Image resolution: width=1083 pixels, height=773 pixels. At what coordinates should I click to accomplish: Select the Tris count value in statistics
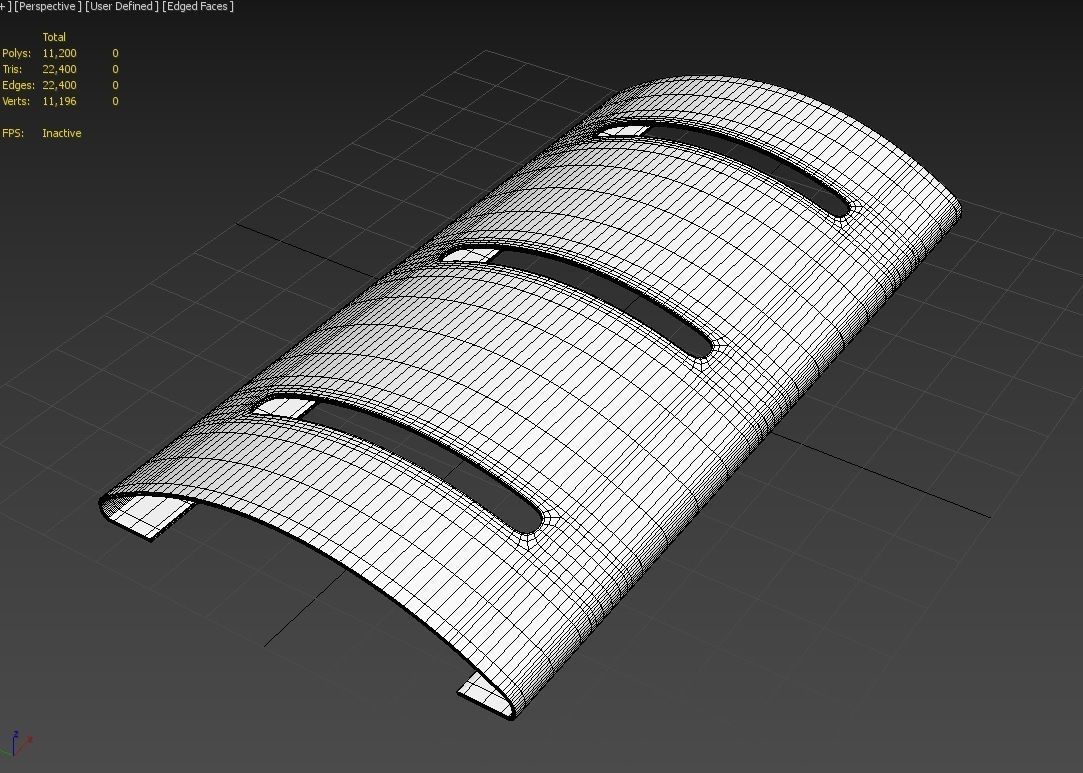(x=59, y=69)
